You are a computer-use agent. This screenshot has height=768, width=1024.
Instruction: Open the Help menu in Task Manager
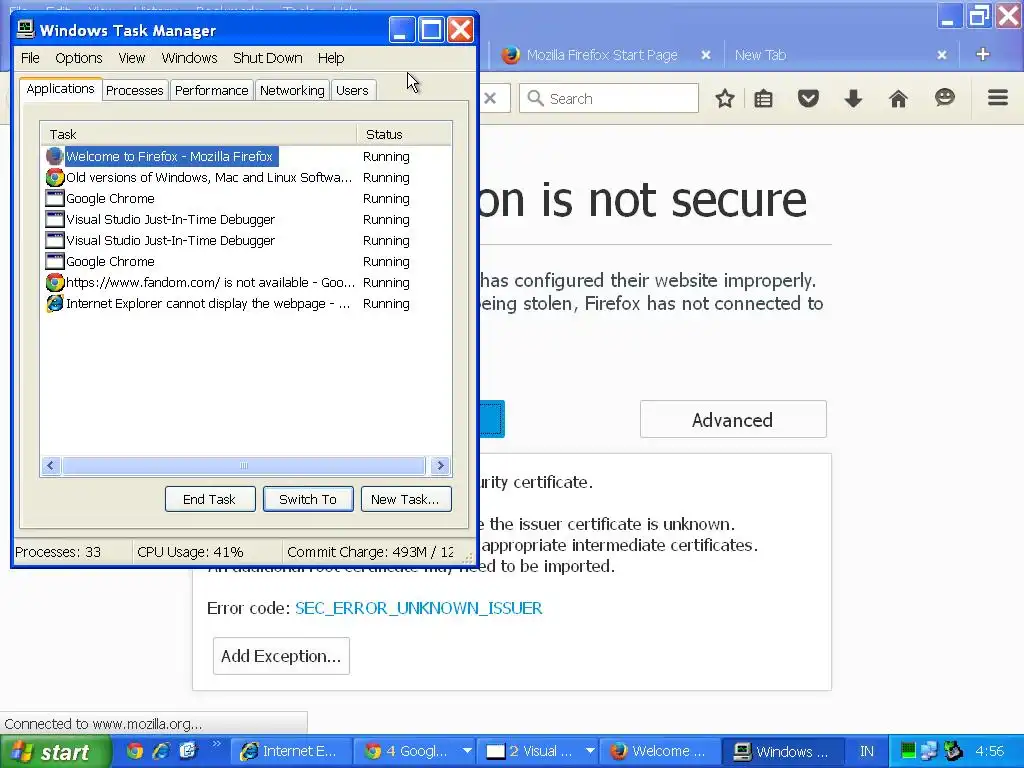pyautogui.click(x=331, y=58)
